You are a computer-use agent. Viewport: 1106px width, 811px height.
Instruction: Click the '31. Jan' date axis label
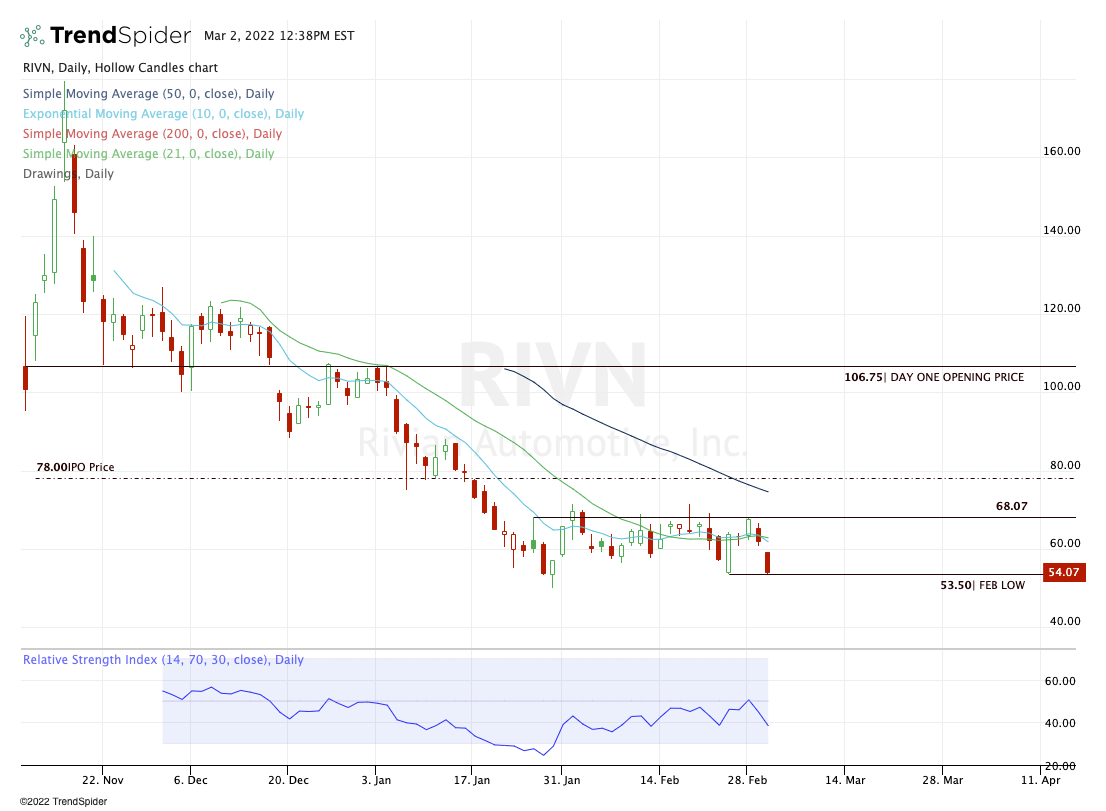click(562, 780)
